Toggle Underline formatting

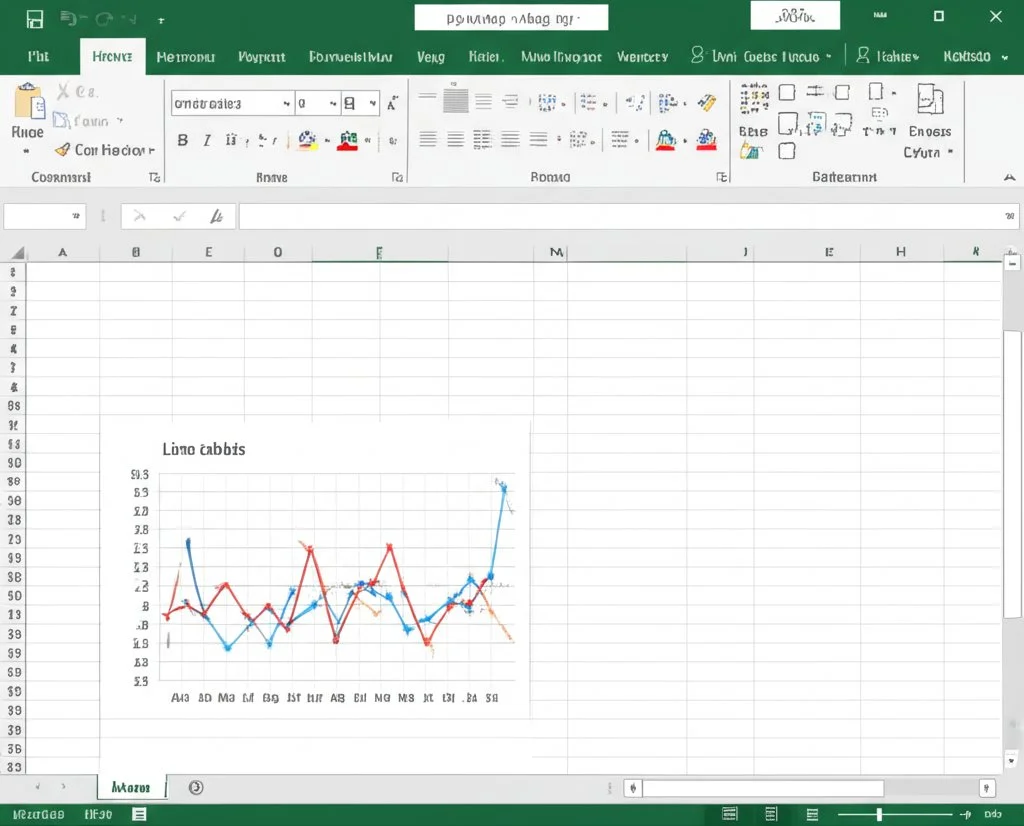[x=231, y=140]
